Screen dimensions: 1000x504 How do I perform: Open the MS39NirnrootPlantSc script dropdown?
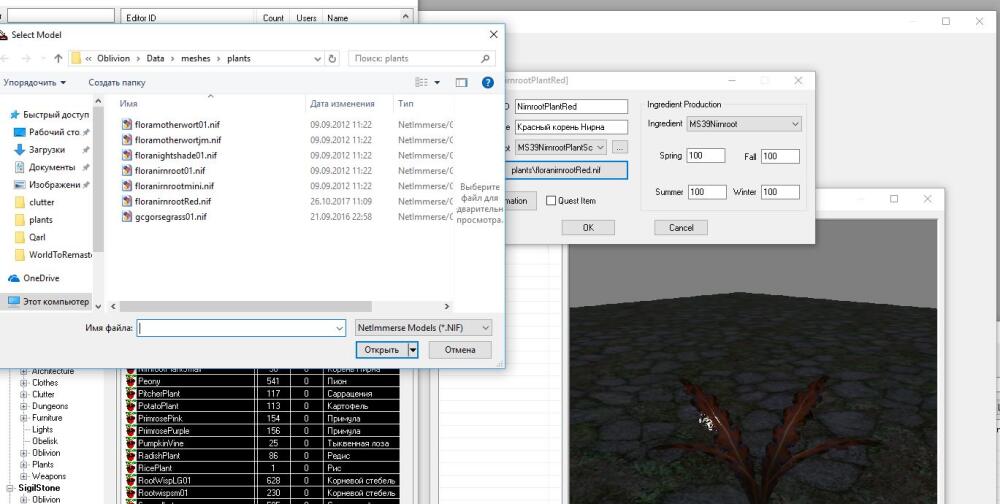point(561,147)
